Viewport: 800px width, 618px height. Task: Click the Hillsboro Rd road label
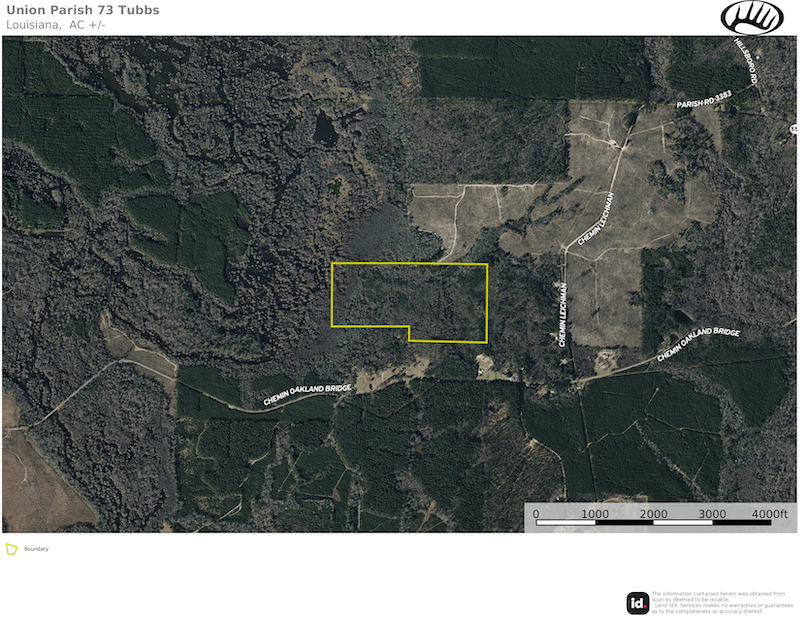coord(745,61)
